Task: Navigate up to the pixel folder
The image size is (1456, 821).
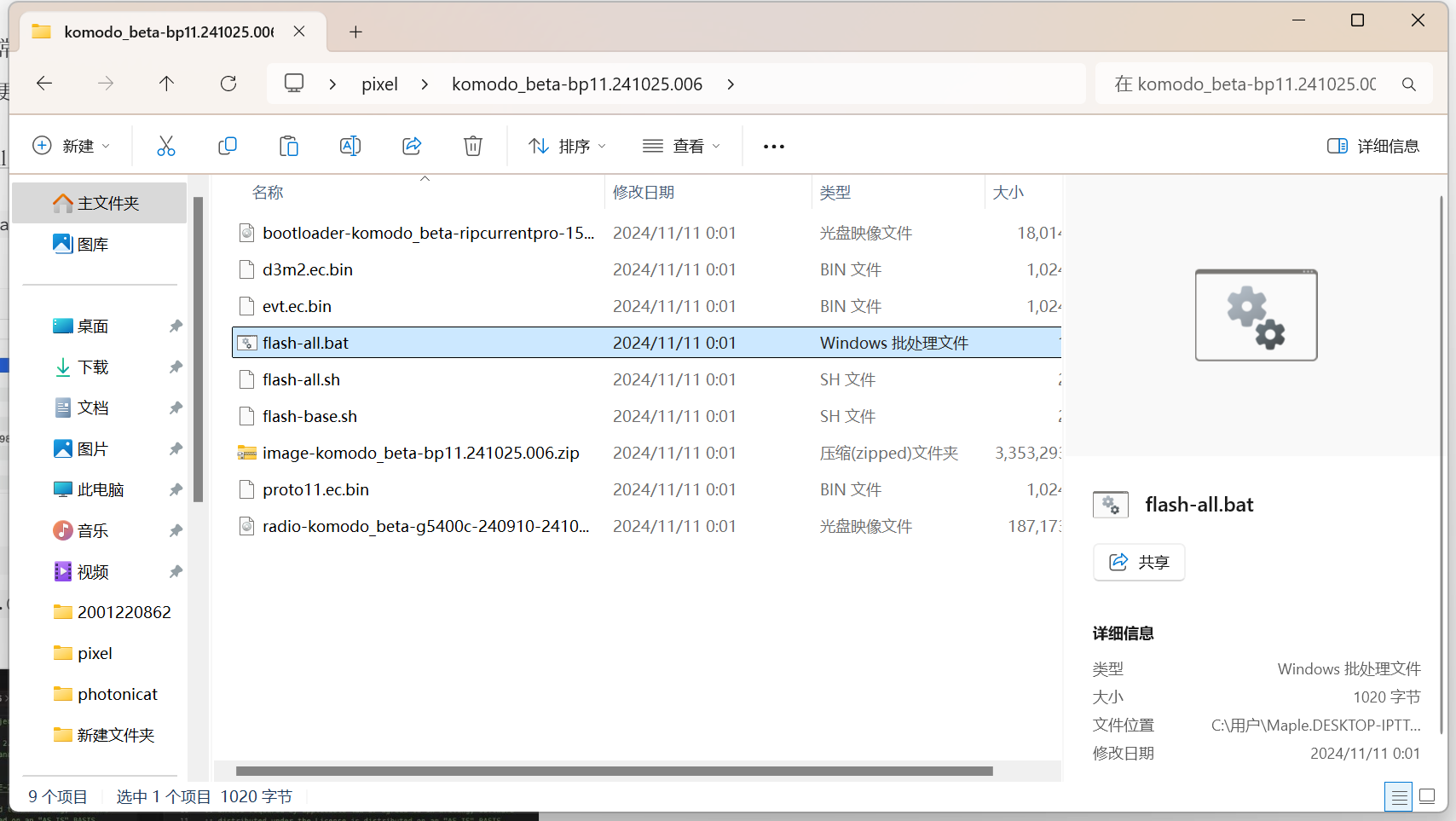Action: pyautogui.click(x=166, y=83)
